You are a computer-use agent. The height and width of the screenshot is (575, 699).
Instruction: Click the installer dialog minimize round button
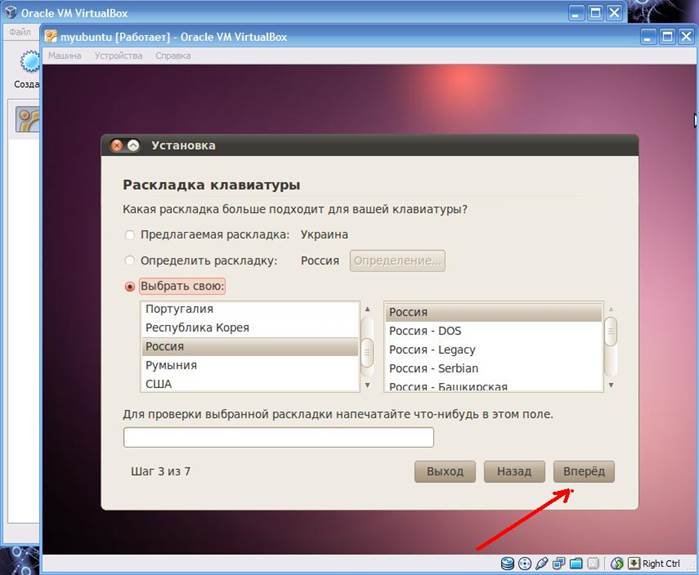point(133,145)
